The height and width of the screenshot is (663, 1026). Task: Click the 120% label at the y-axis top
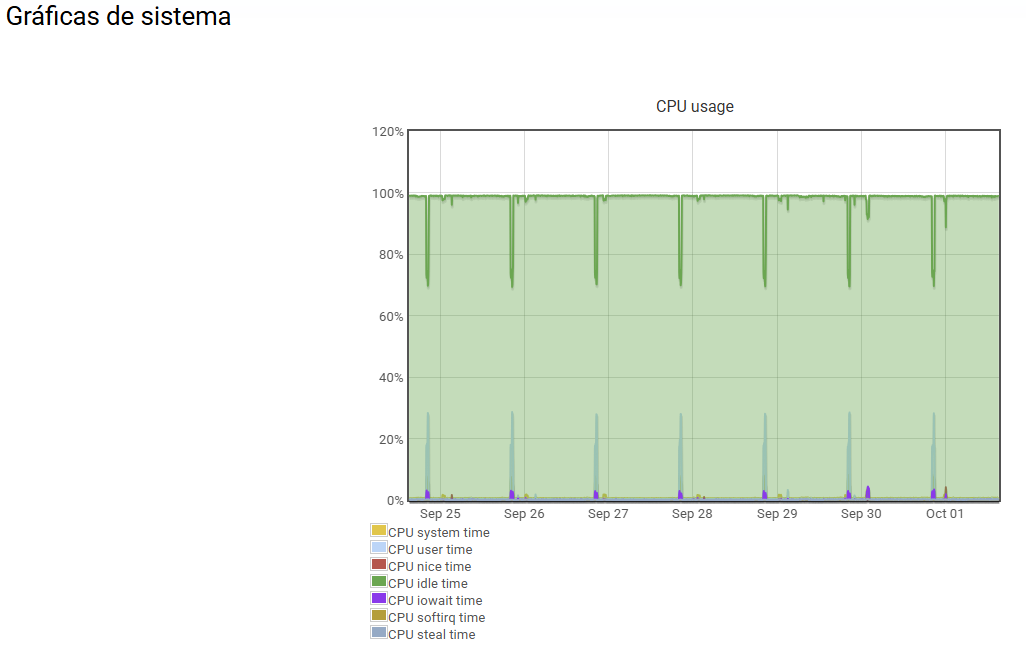coord(387,132)
